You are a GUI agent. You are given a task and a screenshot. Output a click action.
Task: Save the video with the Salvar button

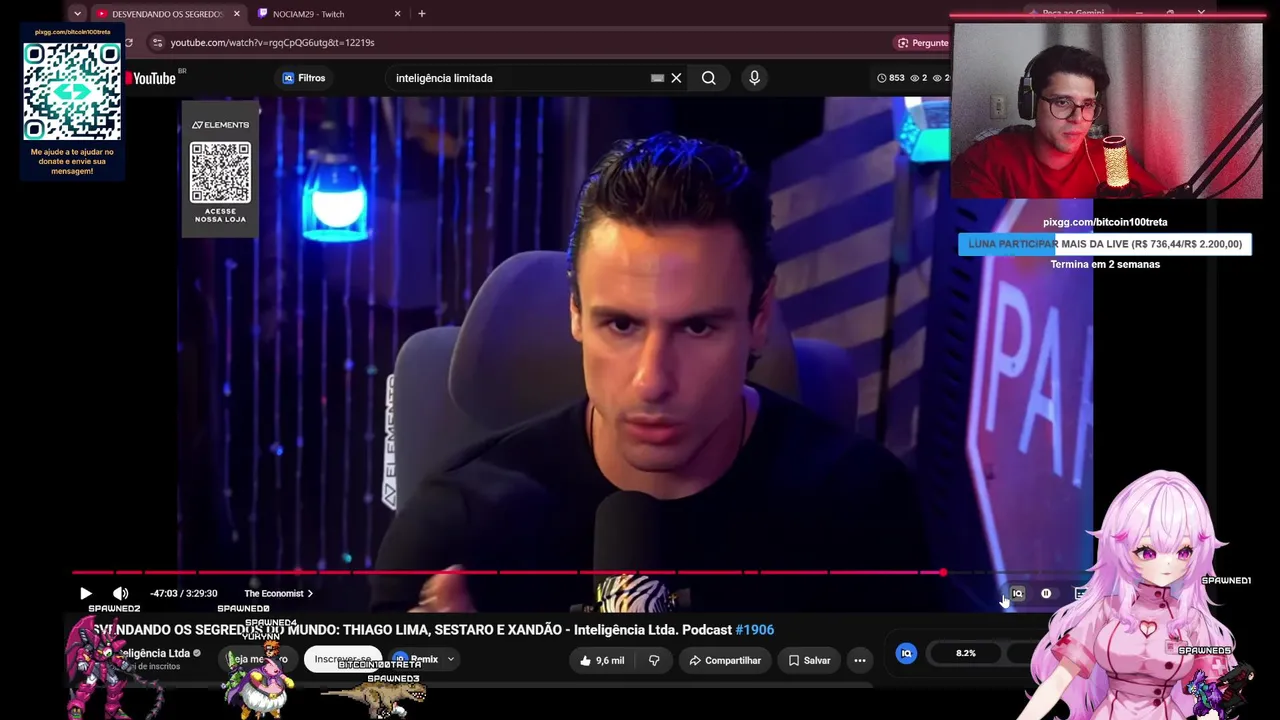pyautogui.click(x=809, y=660)
